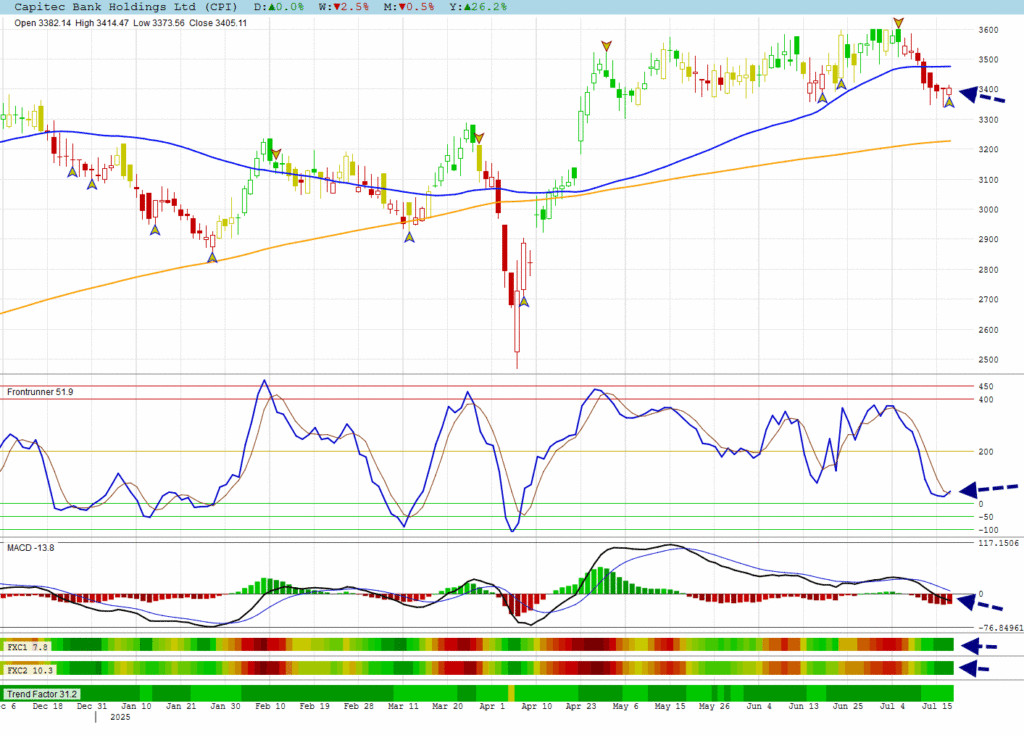This screenshot has height=735, width=1024.
Task: Click the Jun 13 date label
Action: tap(804, 706)
